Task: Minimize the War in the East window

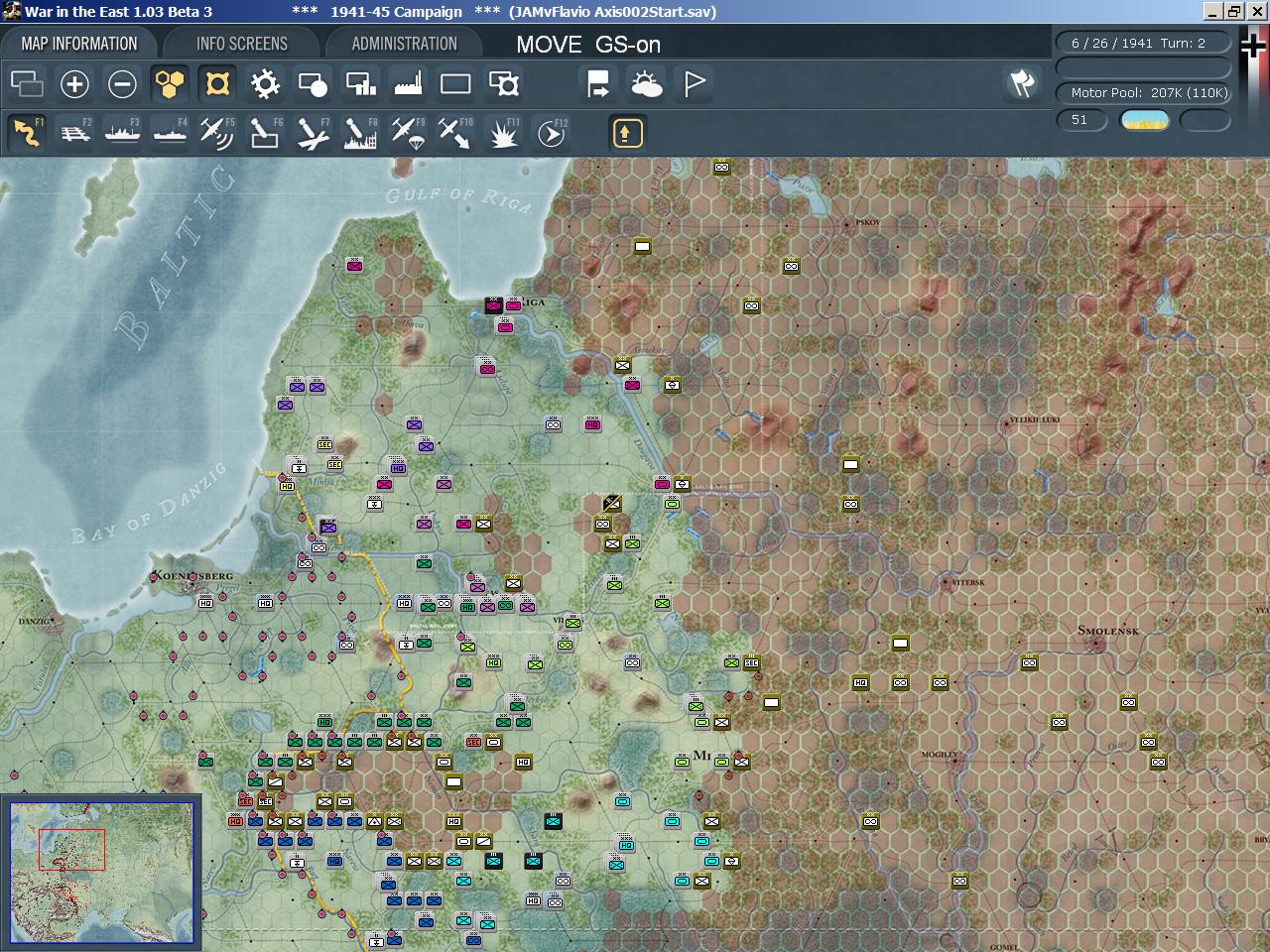Action: tap(1212, 12)
